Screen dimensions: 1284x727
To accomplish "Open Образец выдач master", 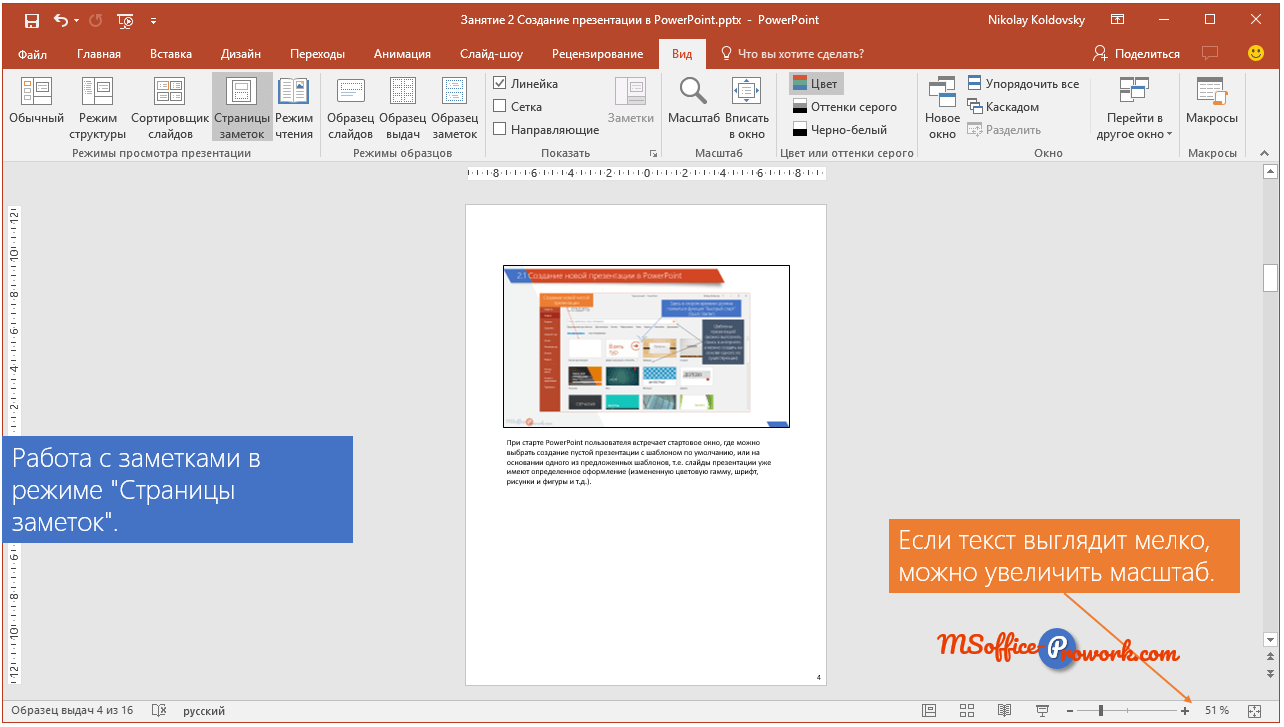I will tap(402, 107).
